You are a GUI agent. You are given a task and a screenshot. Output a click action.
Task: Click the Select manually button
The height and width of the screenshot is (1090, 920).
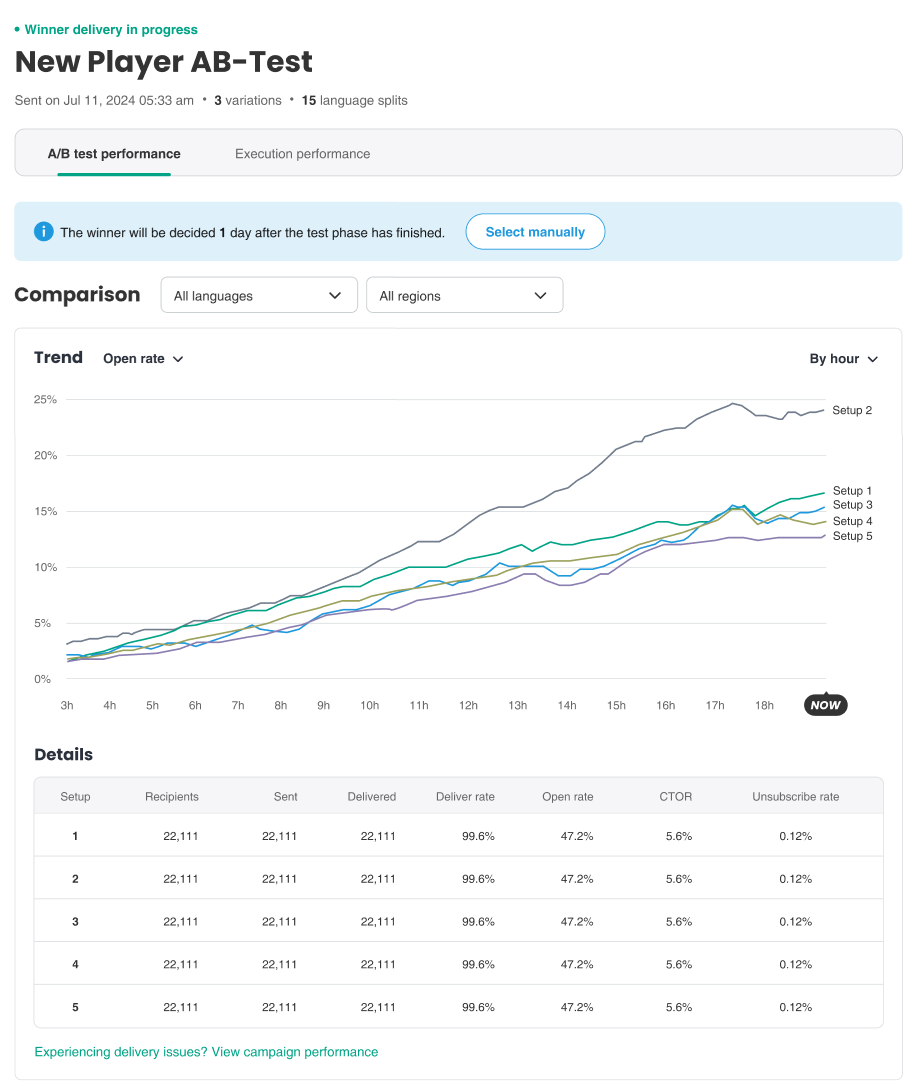535,232
